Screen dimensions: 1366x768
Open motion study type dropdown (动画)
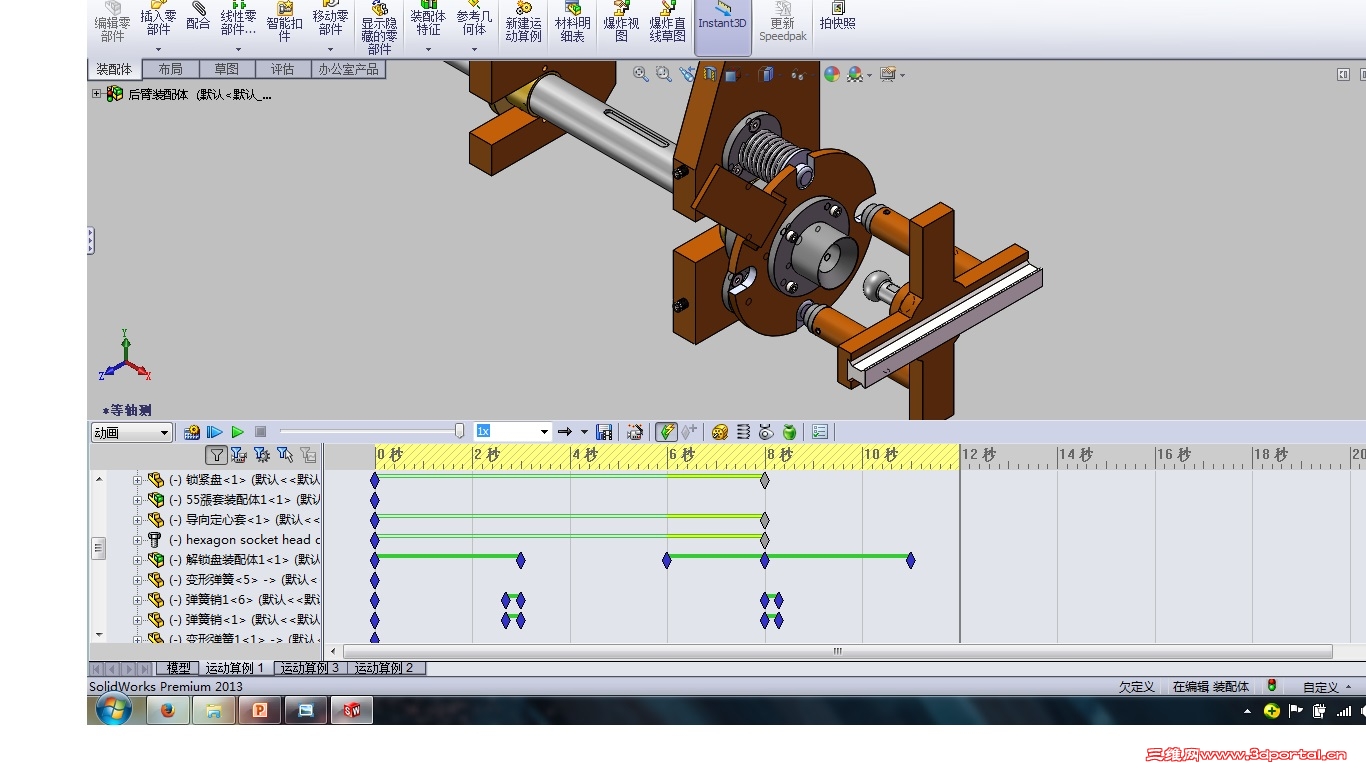coord(131,432)
